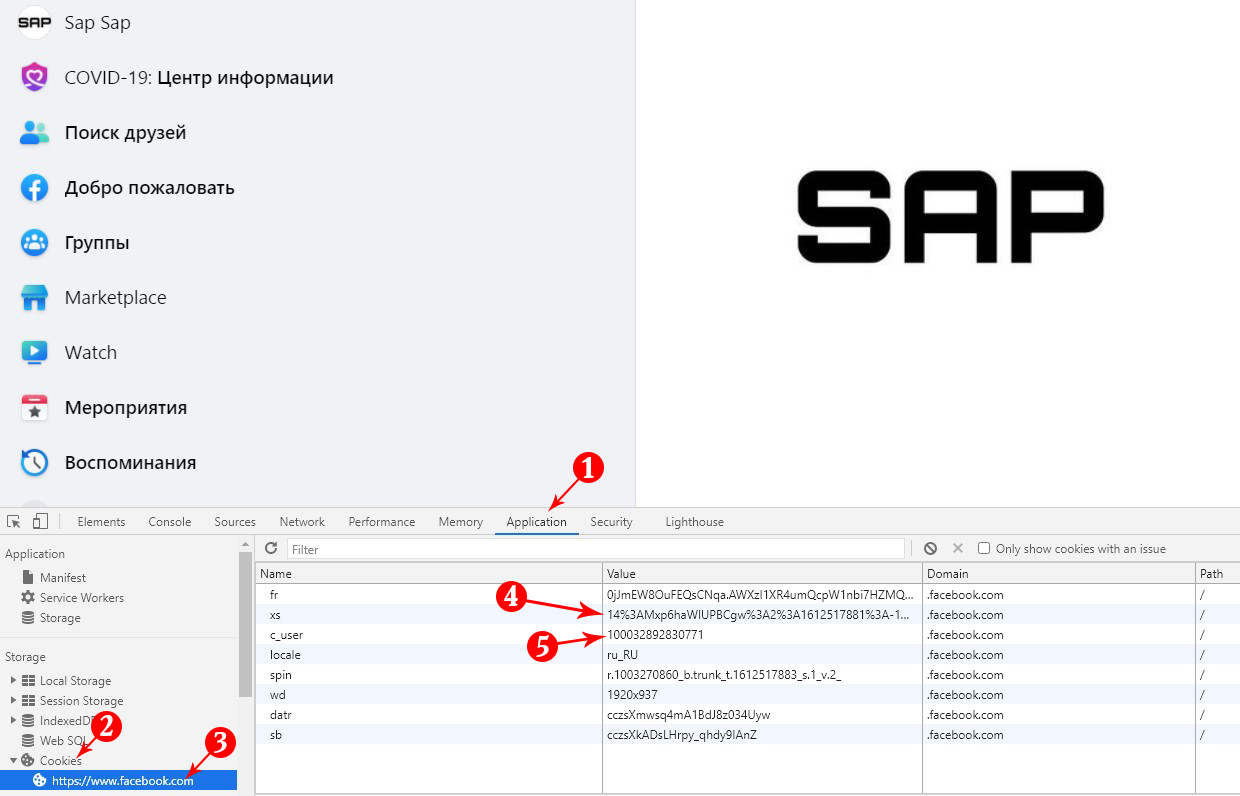The image size is (1240, 796).
Task: Switch to the Performance tab
Action: click(382, 521)
